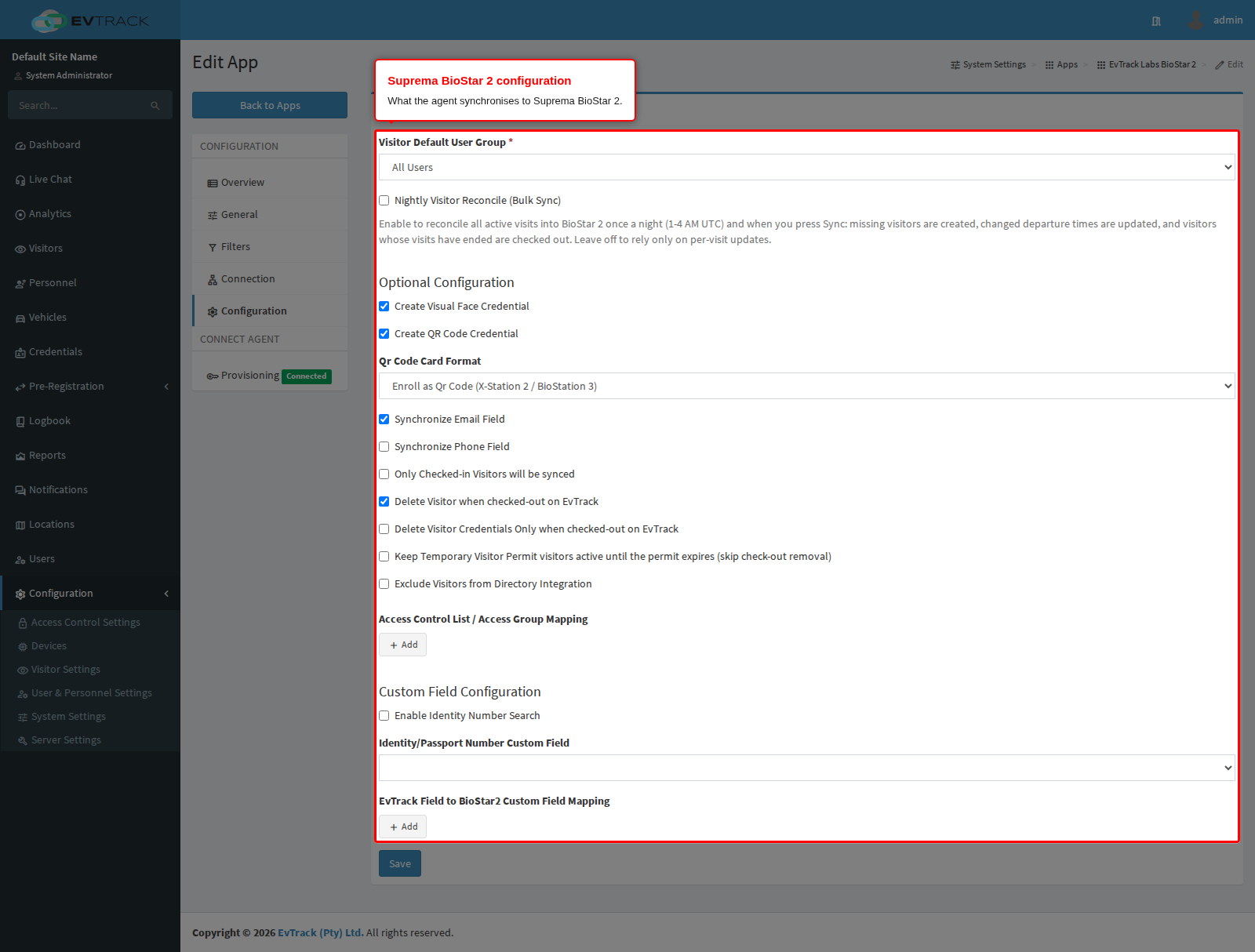This screenshot has width=1255, height=952.
Task: Uncheck Create QR Code Credential
Action: (384, 334)
